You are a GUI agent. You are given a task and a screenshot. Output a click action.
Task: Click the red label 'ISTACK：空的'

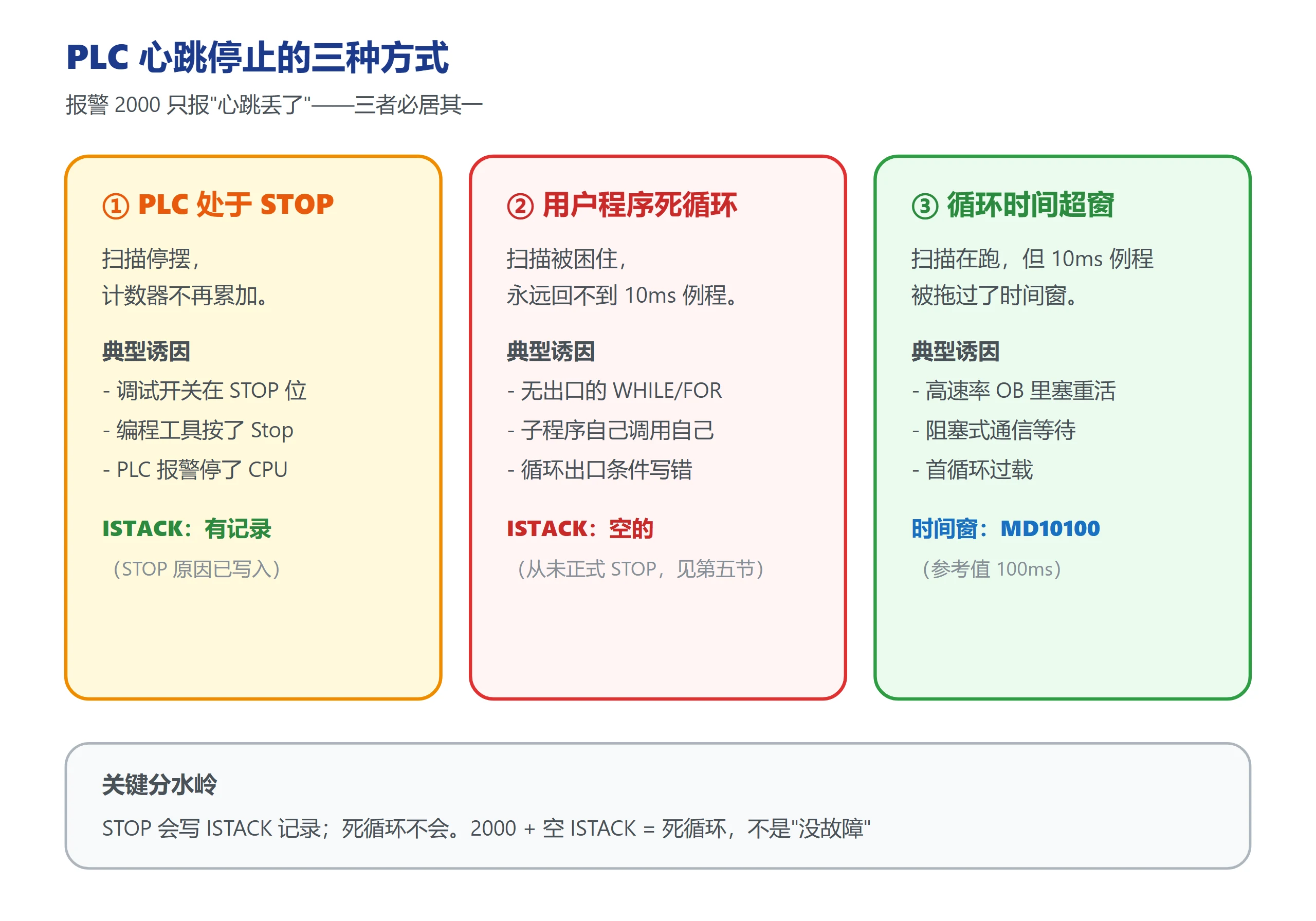pyautogui.click(x=580, y=529)
